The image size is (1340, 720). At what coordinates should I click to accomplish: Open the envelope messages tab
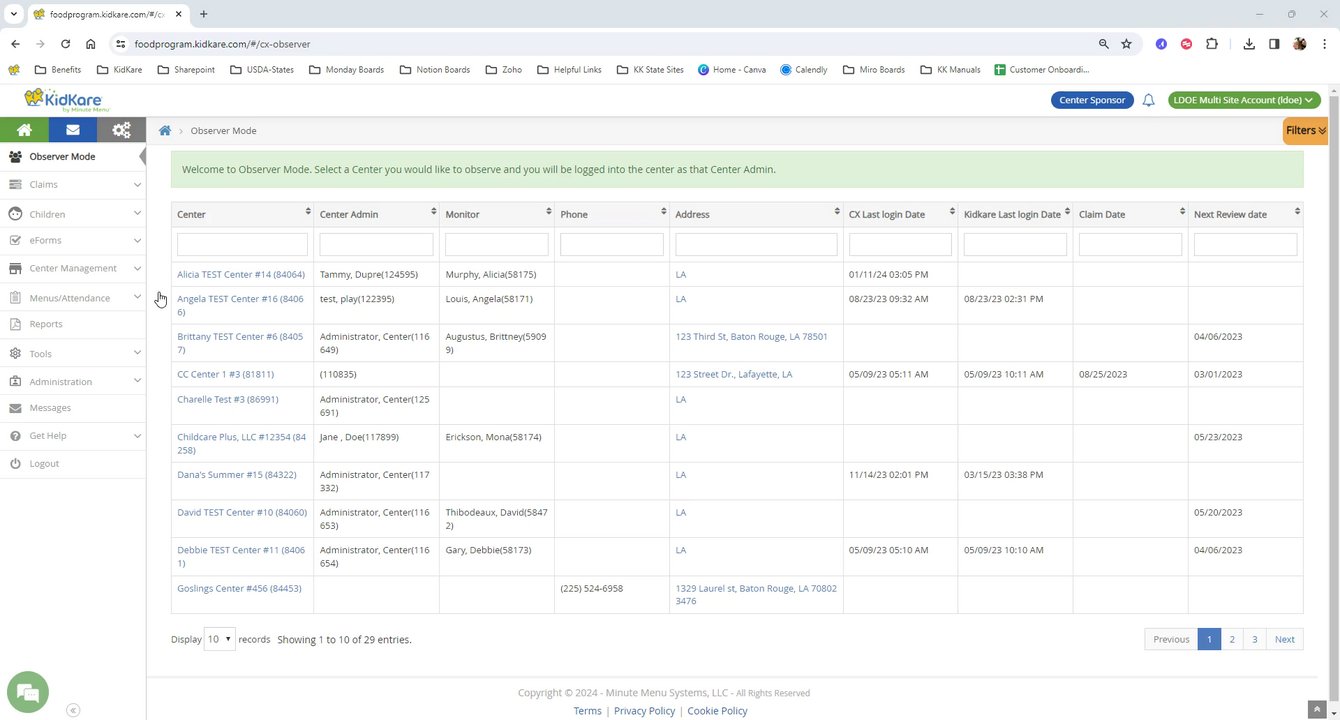tap(72, 130)
